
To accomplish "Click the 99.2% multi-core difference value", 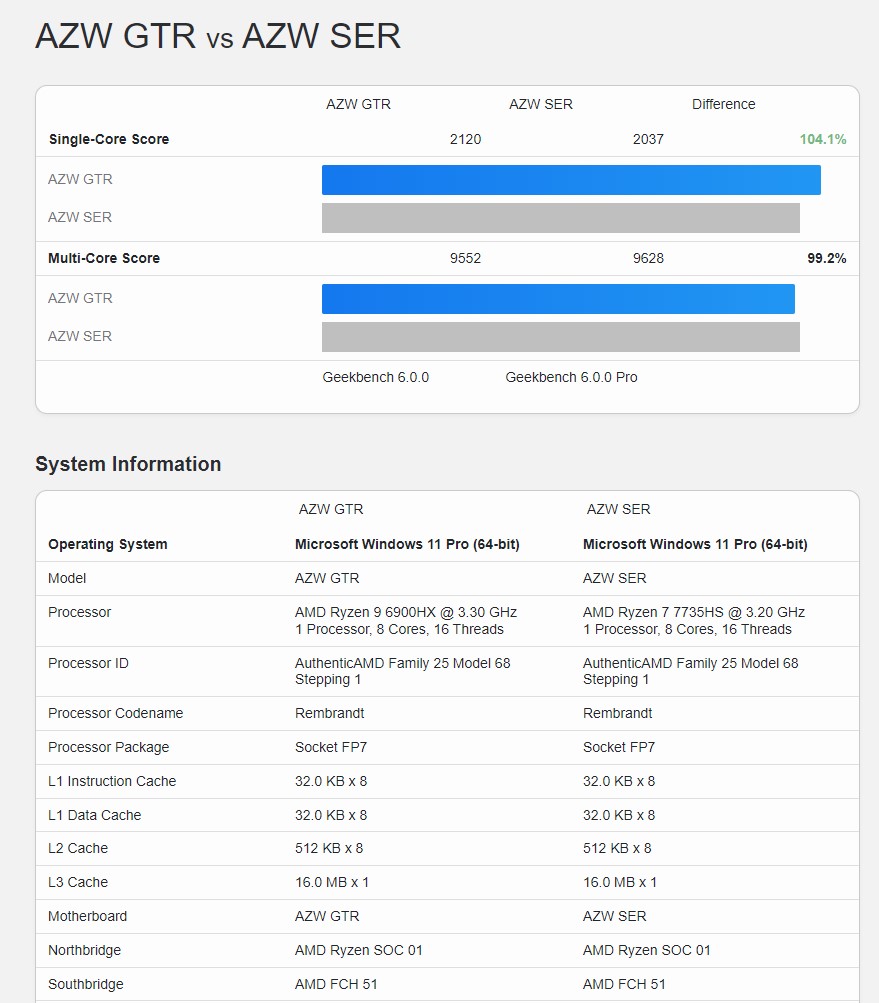I will tap(826, 258).
